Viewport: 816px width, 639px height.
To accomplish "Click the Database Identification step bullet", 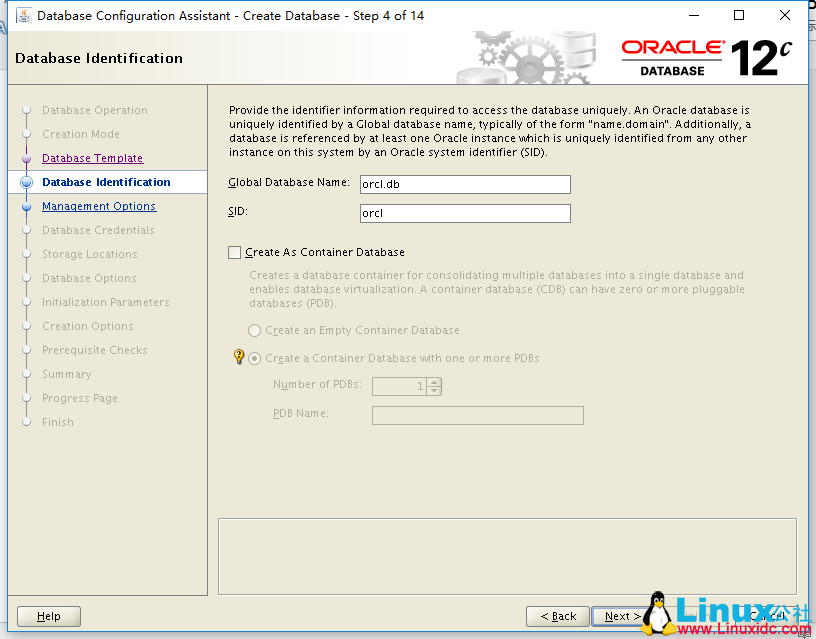I will pyautogui.click(x=25, y=182).
